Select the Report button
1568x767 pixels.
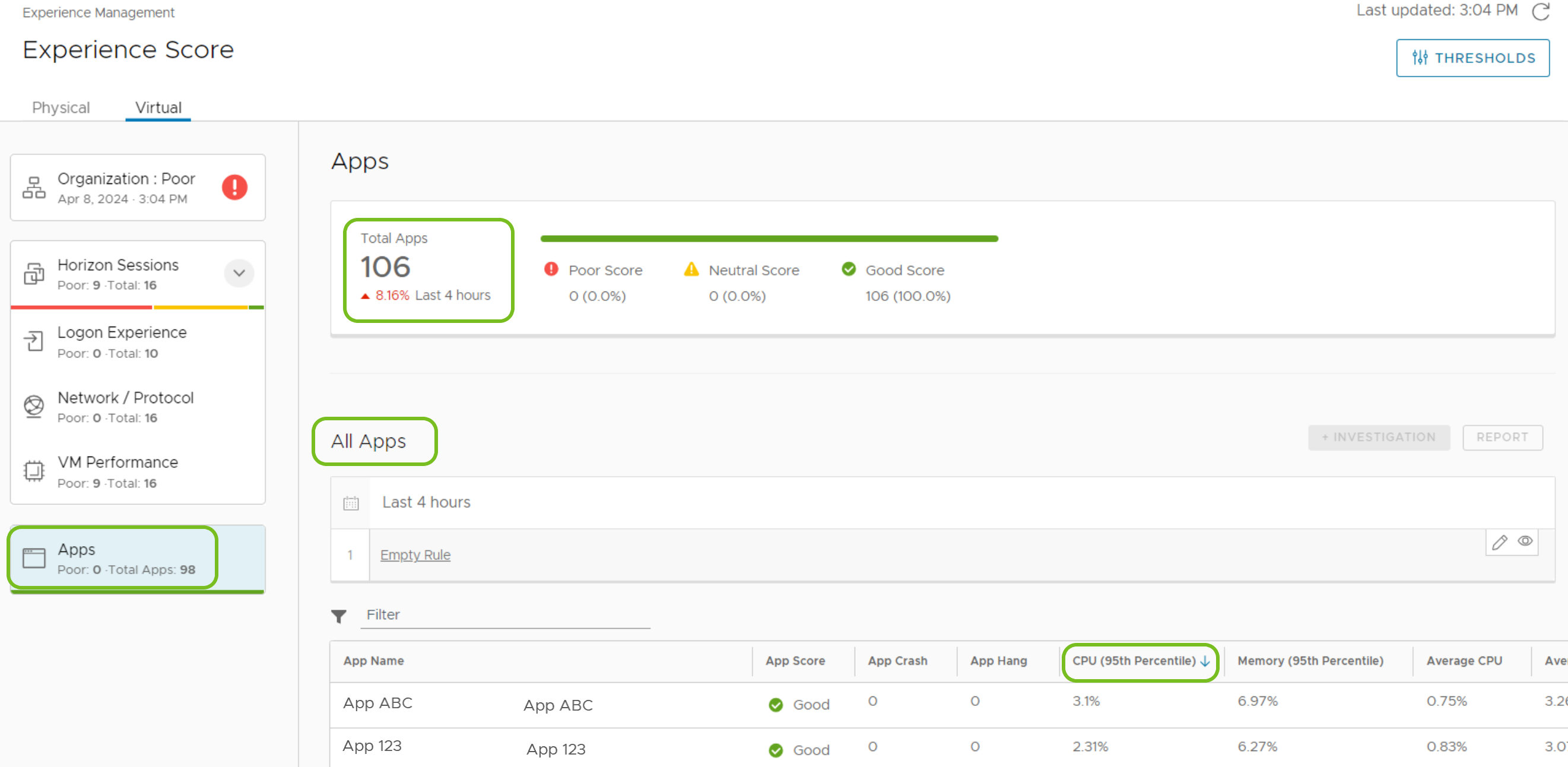coord(1503,438)
